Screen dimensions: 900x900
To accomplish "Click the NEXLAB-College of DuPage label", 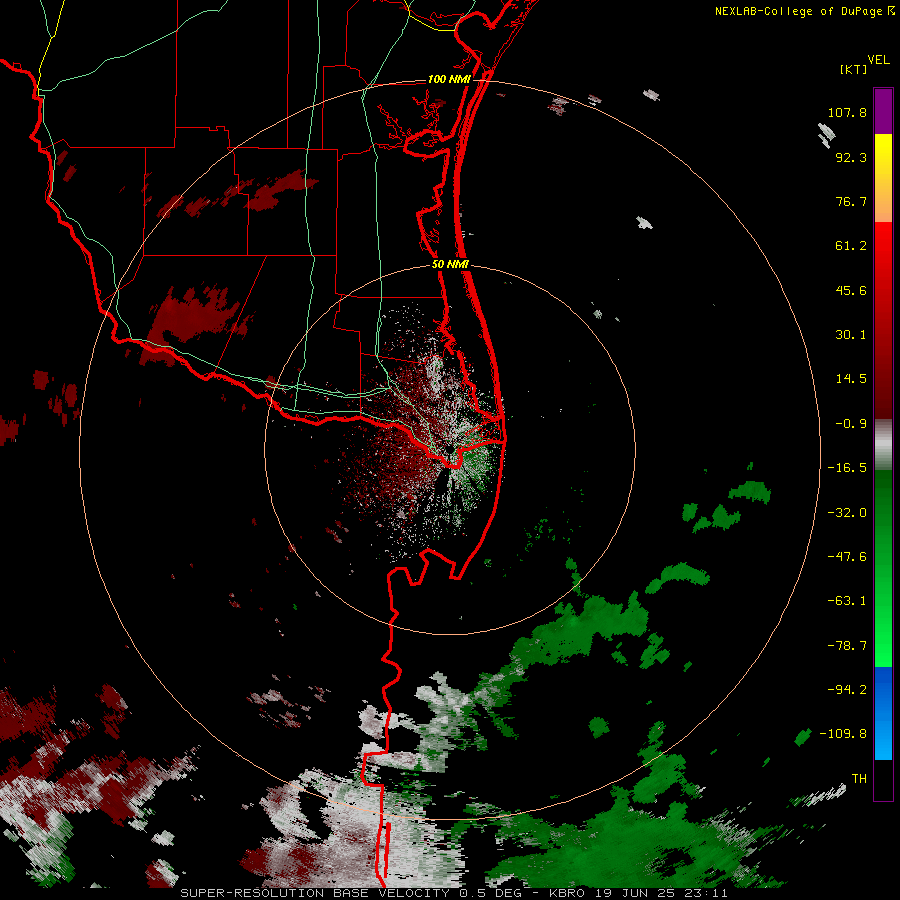I will click(804, 11).
